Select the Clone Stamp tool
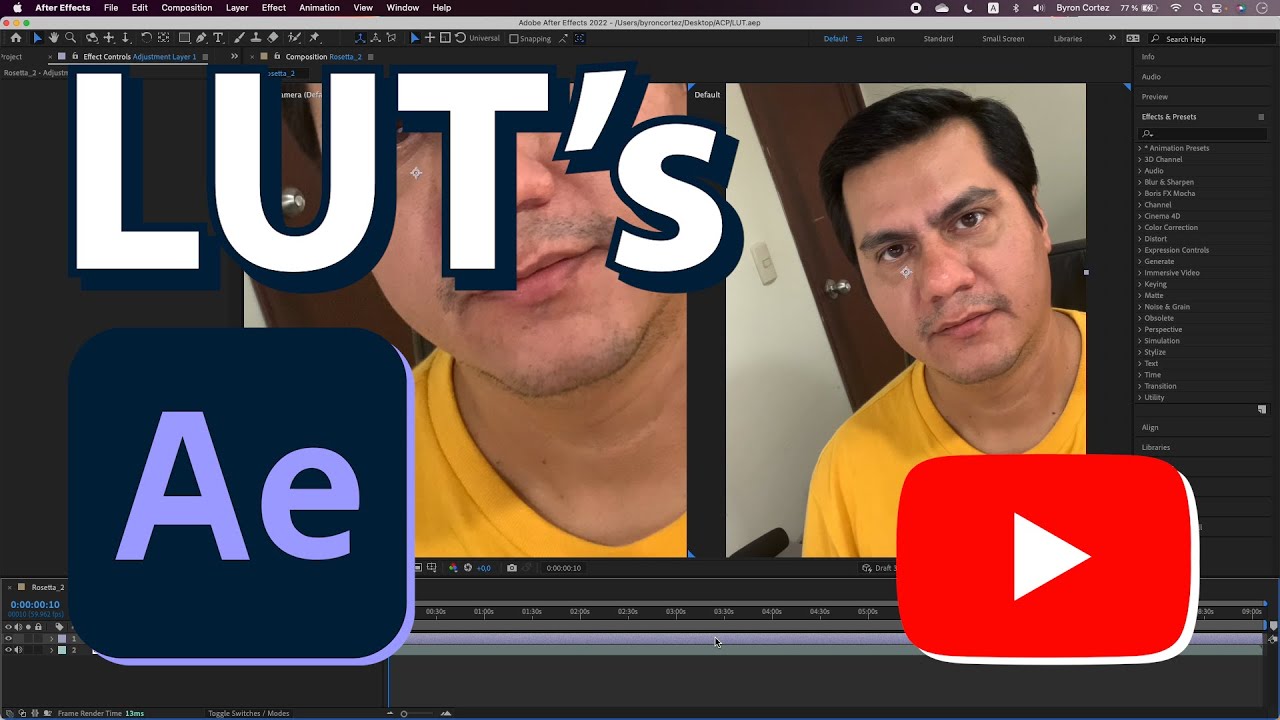 click(256, 38)
